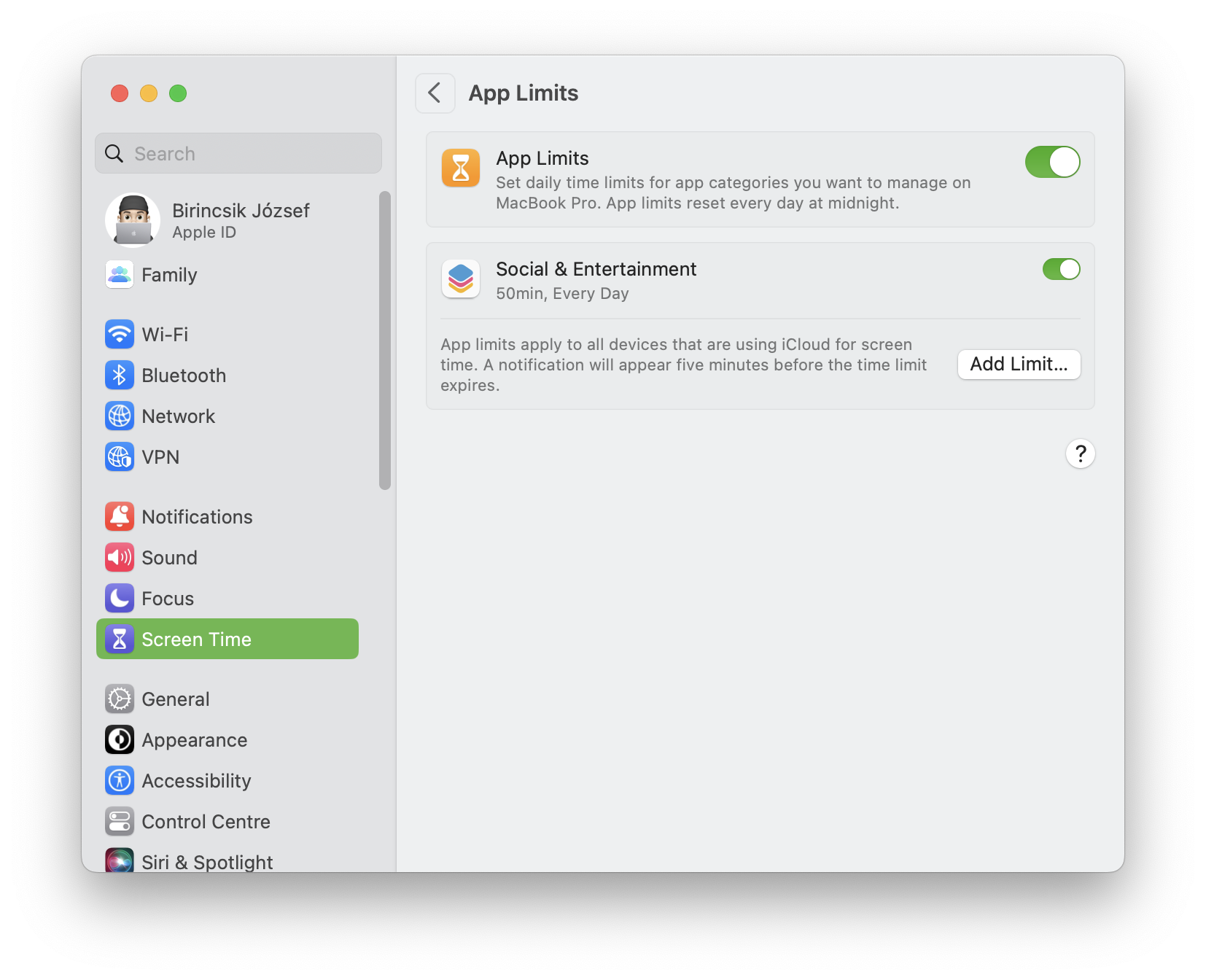Viewport: 1206px width, 980px height.
Task: Click the green full-screen window button
Action: coord(178,93)
